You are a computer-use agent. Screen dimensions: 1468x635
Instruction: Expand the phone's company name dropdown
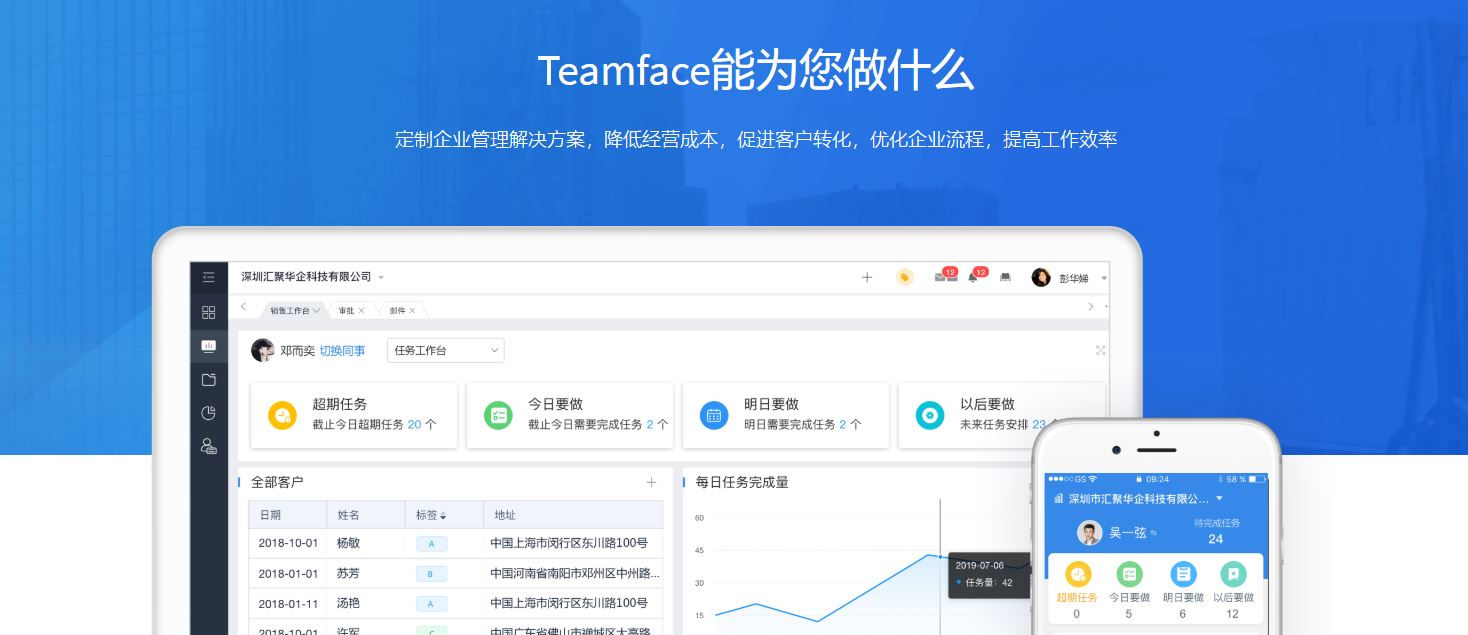(x=1219, y=498)
